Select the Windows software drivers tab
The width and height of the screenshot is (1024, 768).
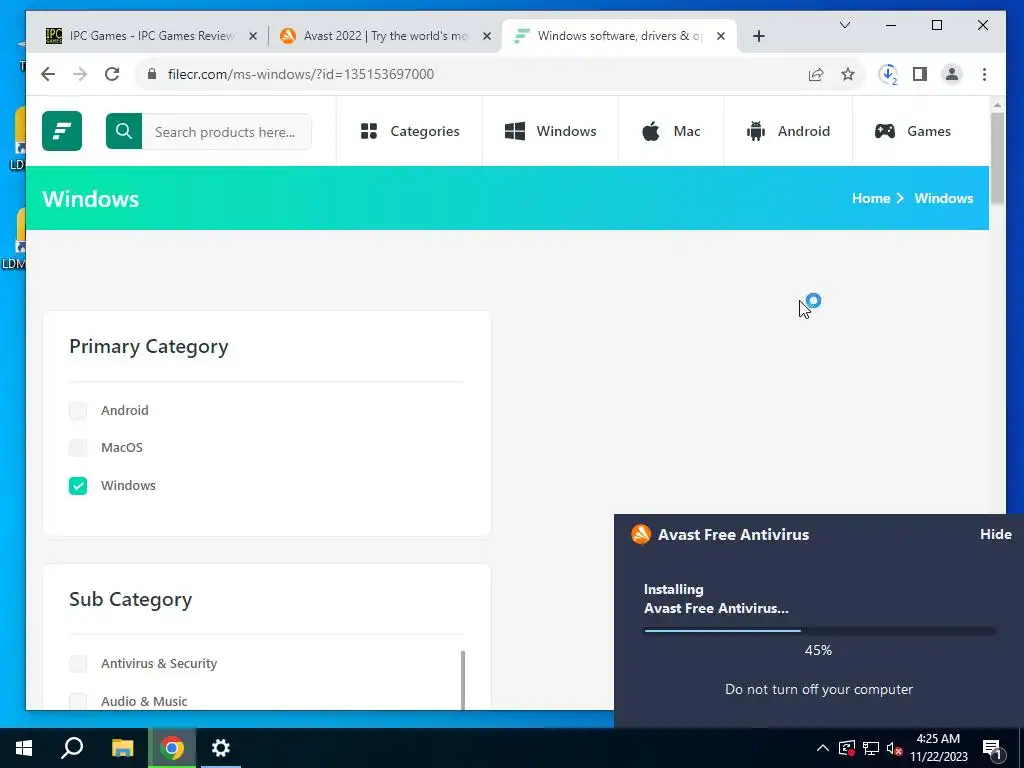pos(619,36)
